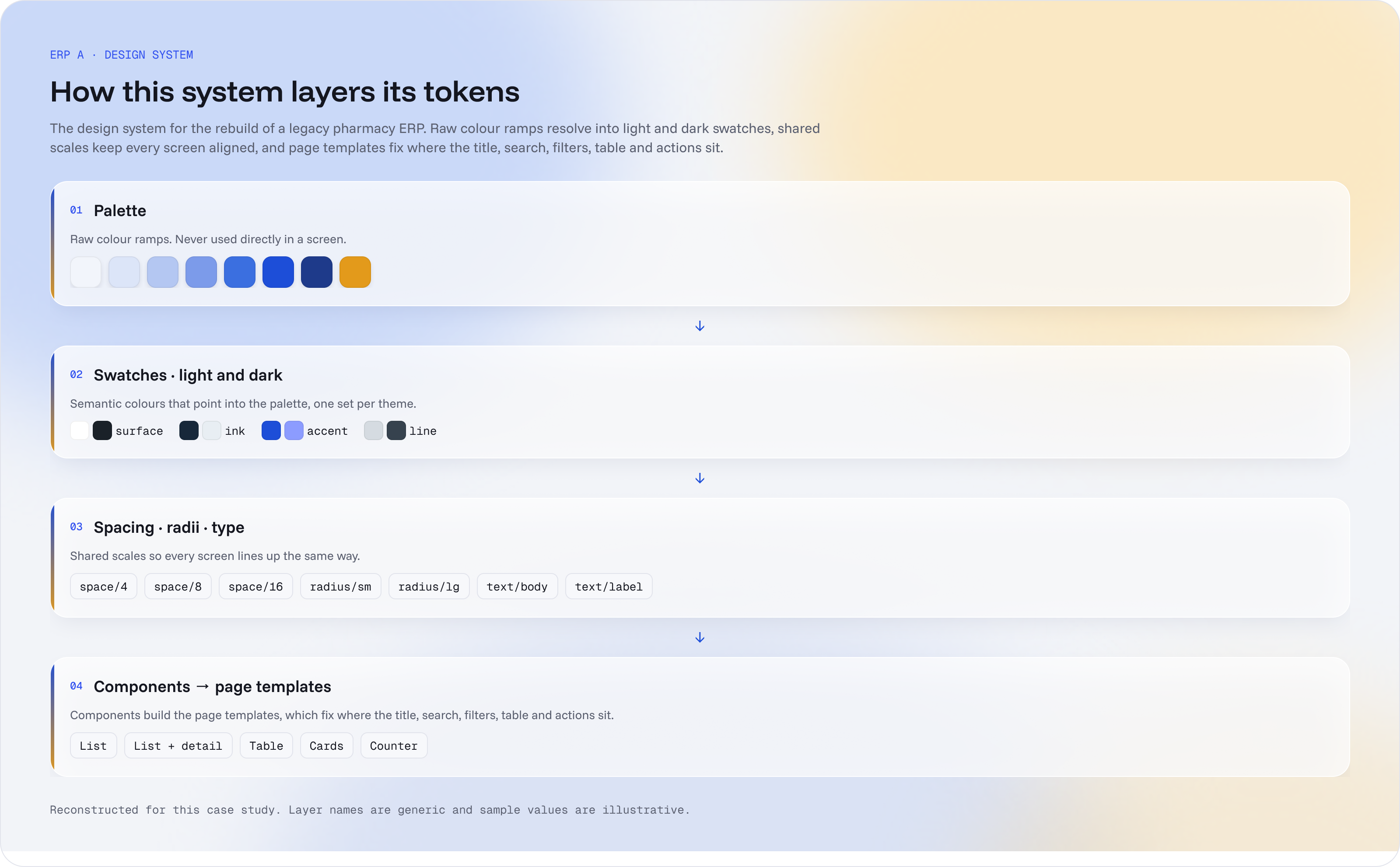Click the 'How this system layers its tokens' title

pos(285,92)
